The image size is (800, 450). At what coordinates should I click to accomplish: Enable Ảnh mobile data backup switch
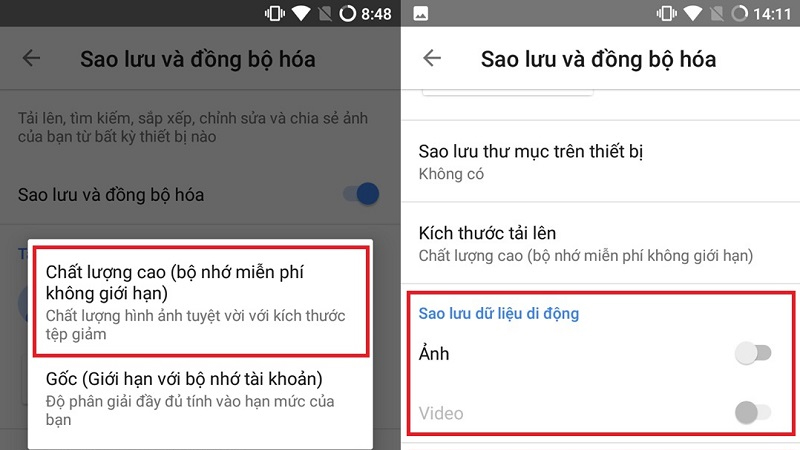753,353
